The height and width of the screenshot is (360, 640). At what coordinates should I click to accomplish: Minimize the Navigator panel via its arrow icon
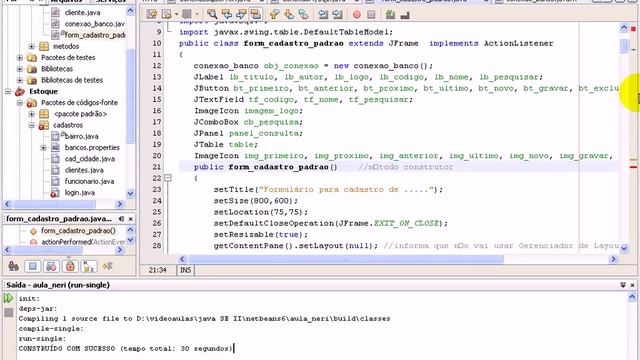click(x=121, y=219)
